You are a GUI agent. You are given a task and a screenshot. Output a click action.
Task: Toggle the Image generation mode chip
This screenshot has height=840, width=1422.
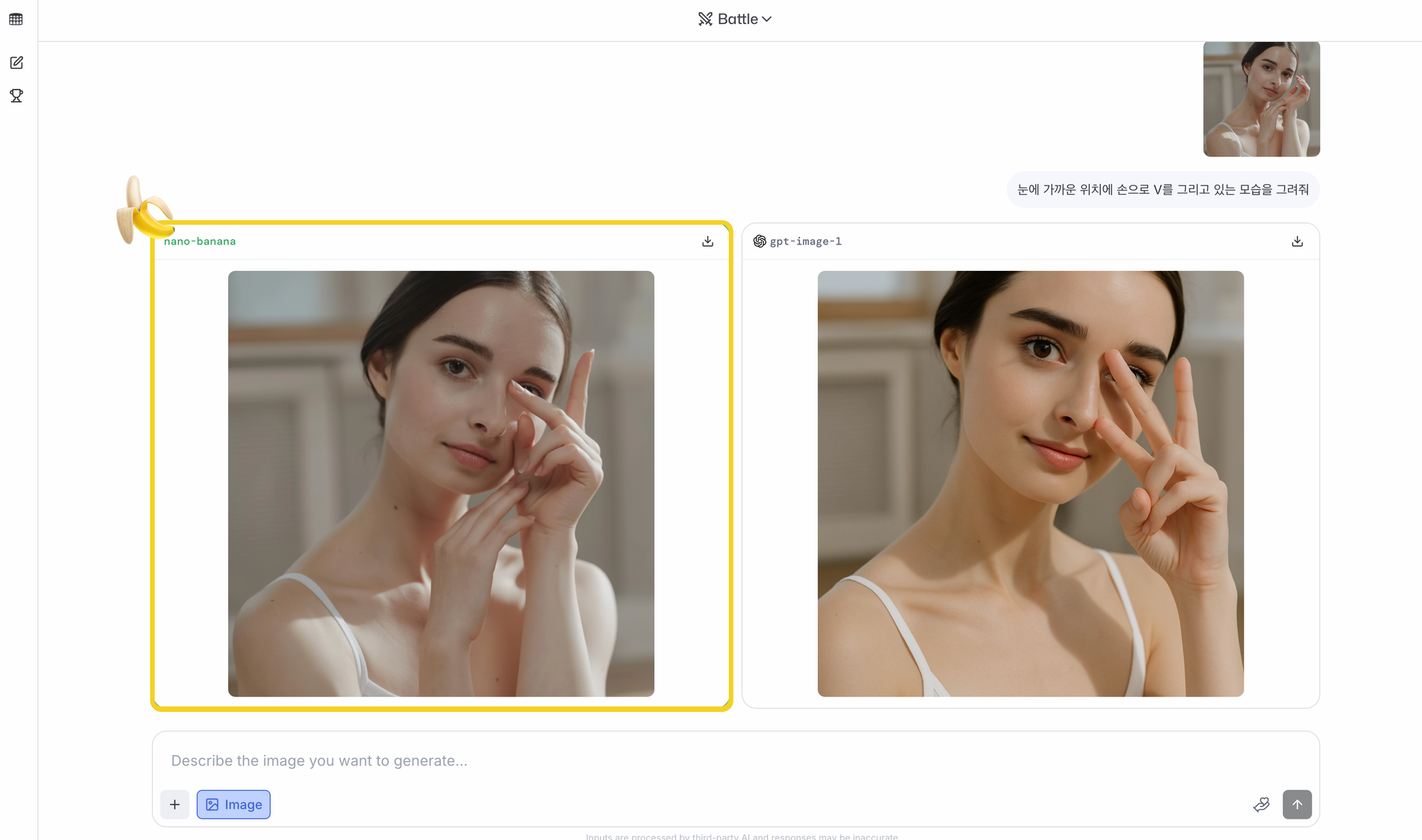coord(233,804)
